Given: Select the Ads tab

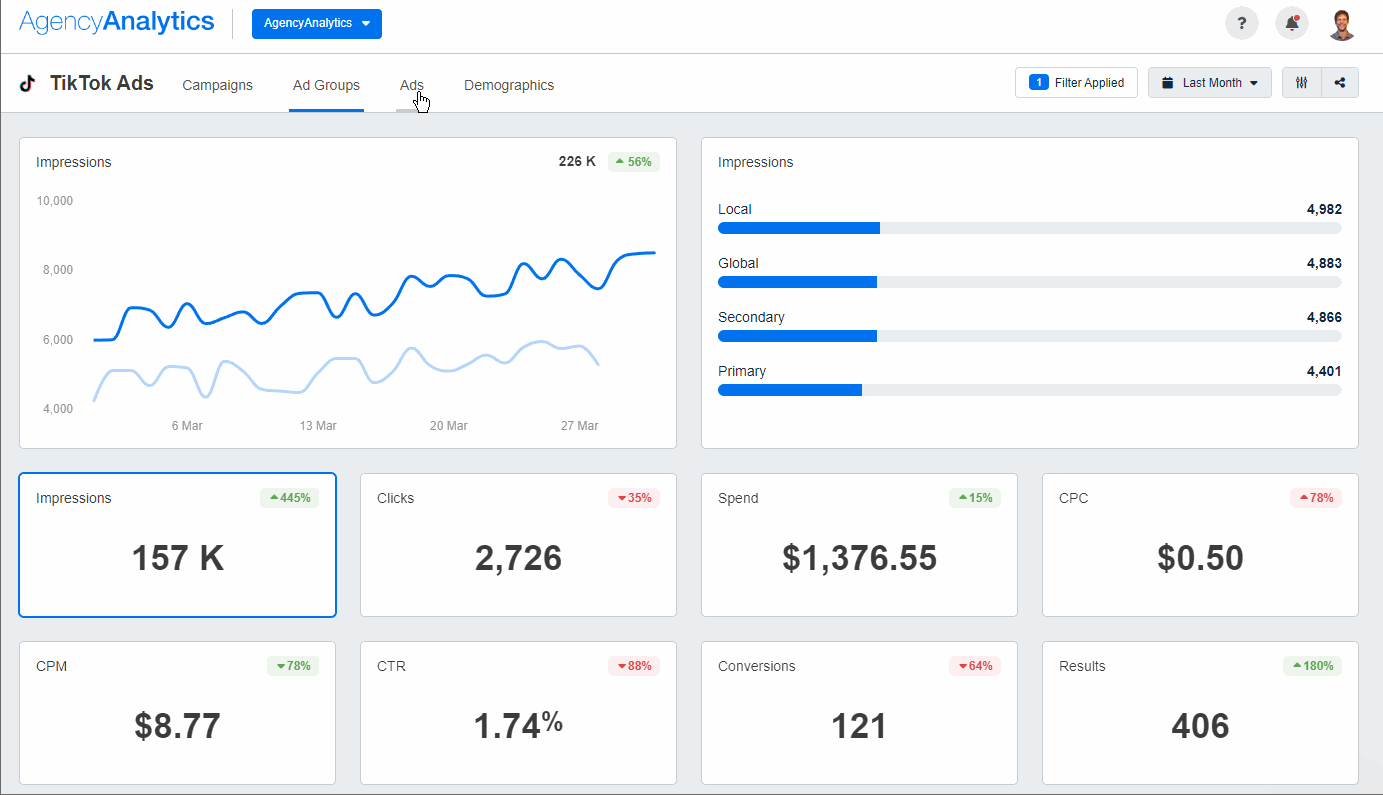Looking at the screenshot, I should [x=411, y=85].
